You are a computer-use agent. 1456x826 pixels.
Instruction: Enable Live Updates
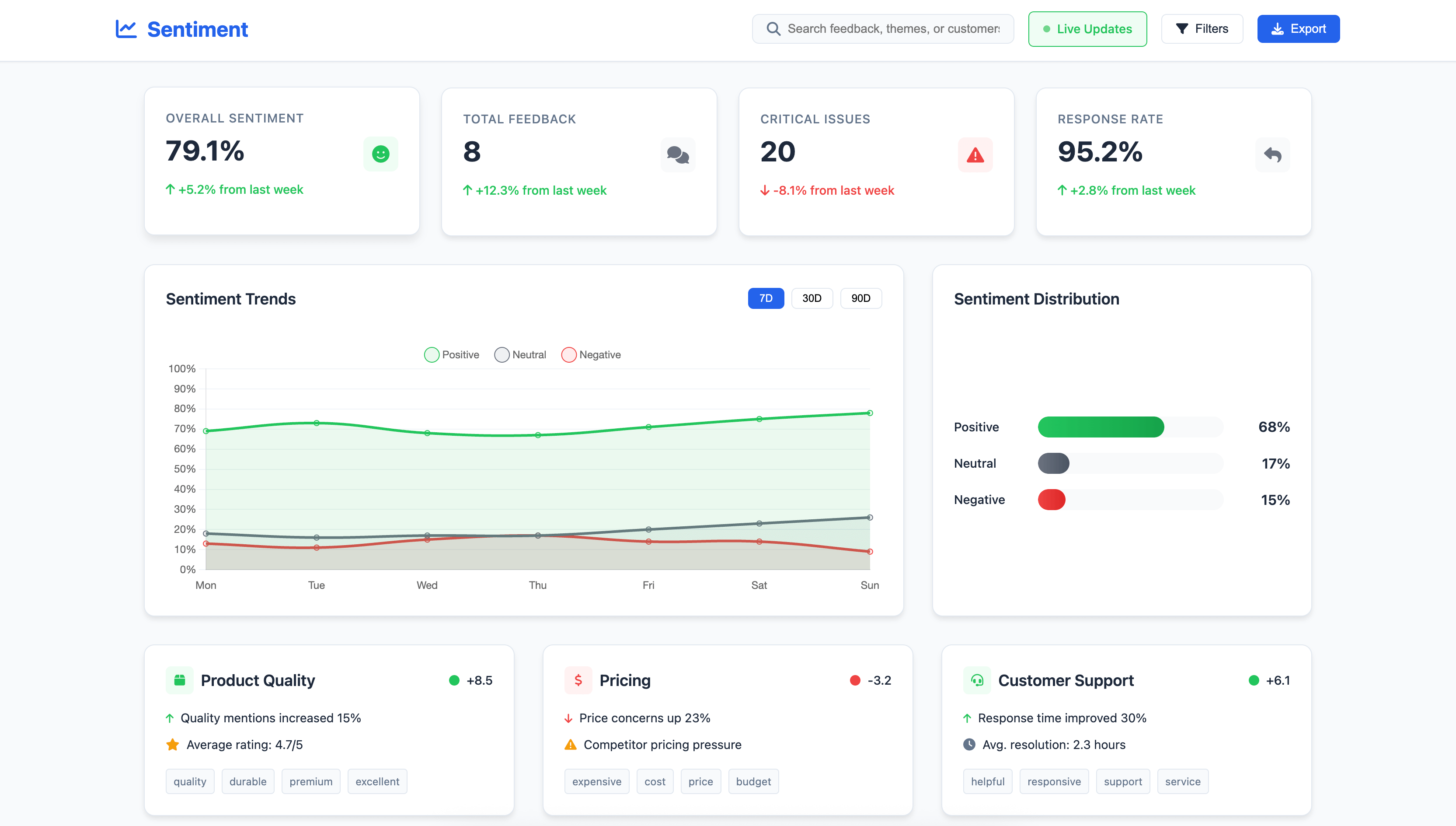(x=1087, y=28)
